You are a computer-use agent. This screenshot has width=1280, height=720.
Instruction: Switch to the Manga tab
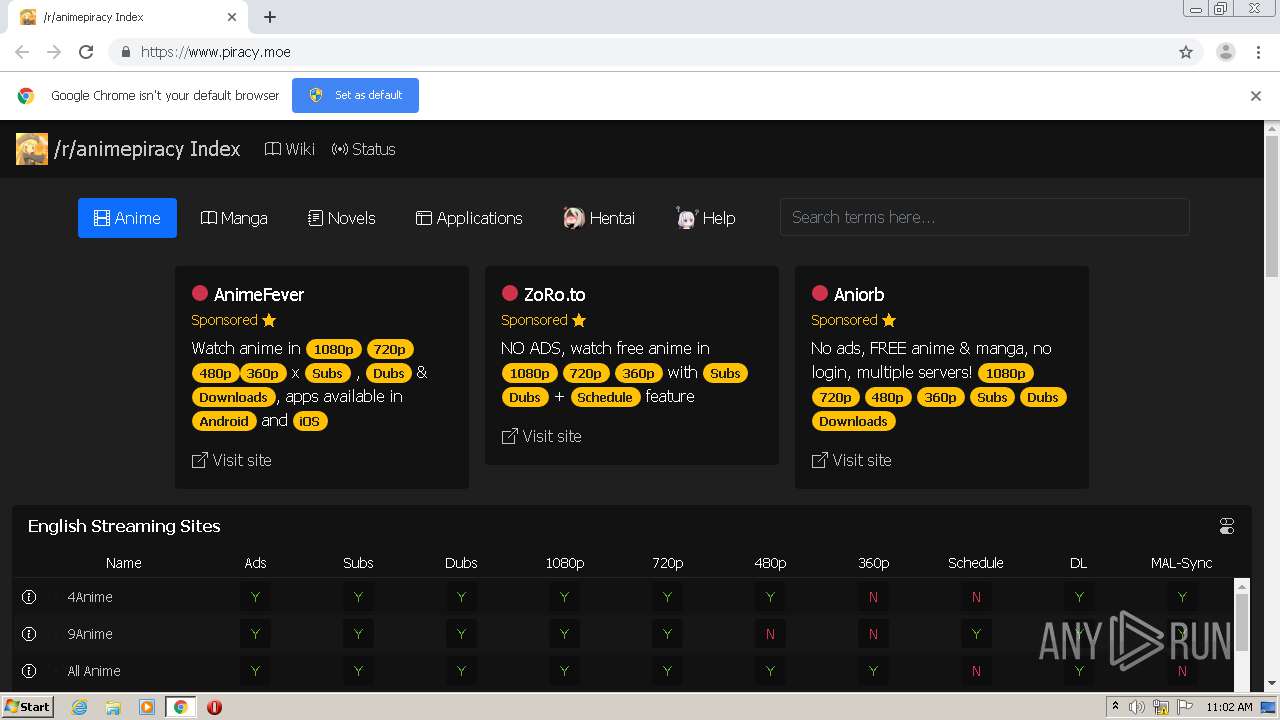234,218
